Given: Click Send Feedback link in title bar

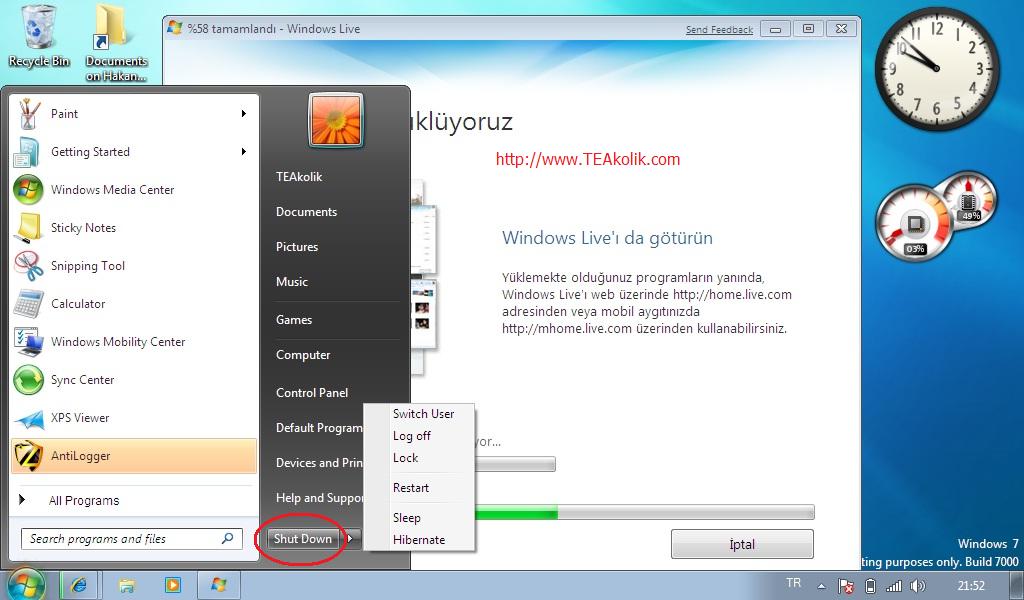Looking at the screenshot, I should [719, 29].
